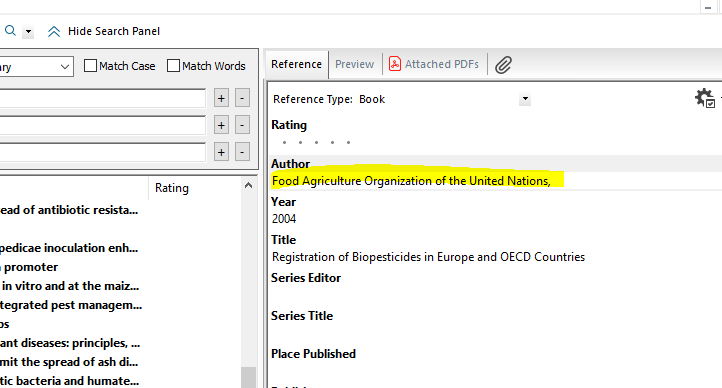Click the second search row text field
The image size is (722, 388).
pyautogui.click(x=102, y=125)
